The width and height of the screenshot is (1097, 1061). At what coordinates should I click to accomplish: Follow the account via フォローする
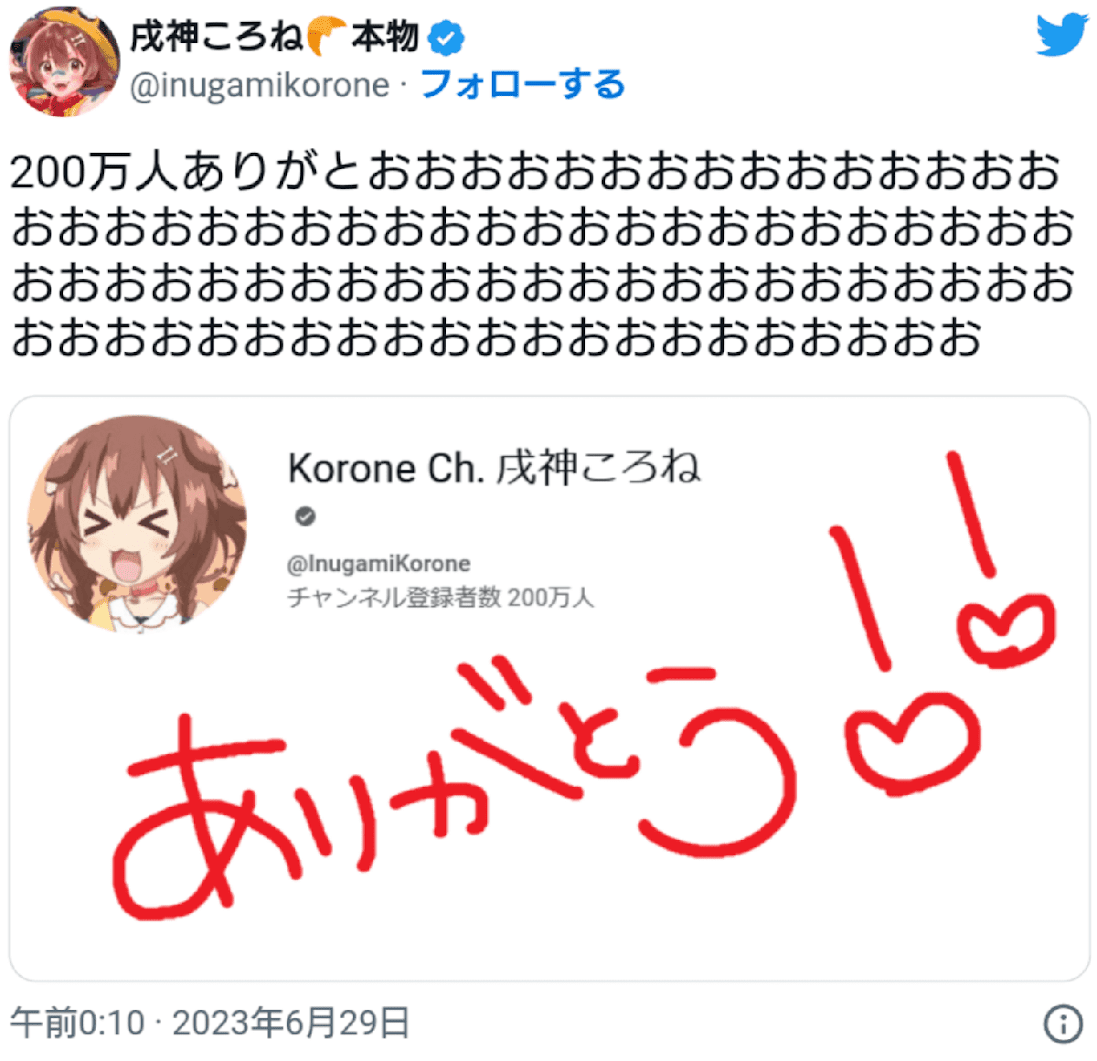click(522, 85)
